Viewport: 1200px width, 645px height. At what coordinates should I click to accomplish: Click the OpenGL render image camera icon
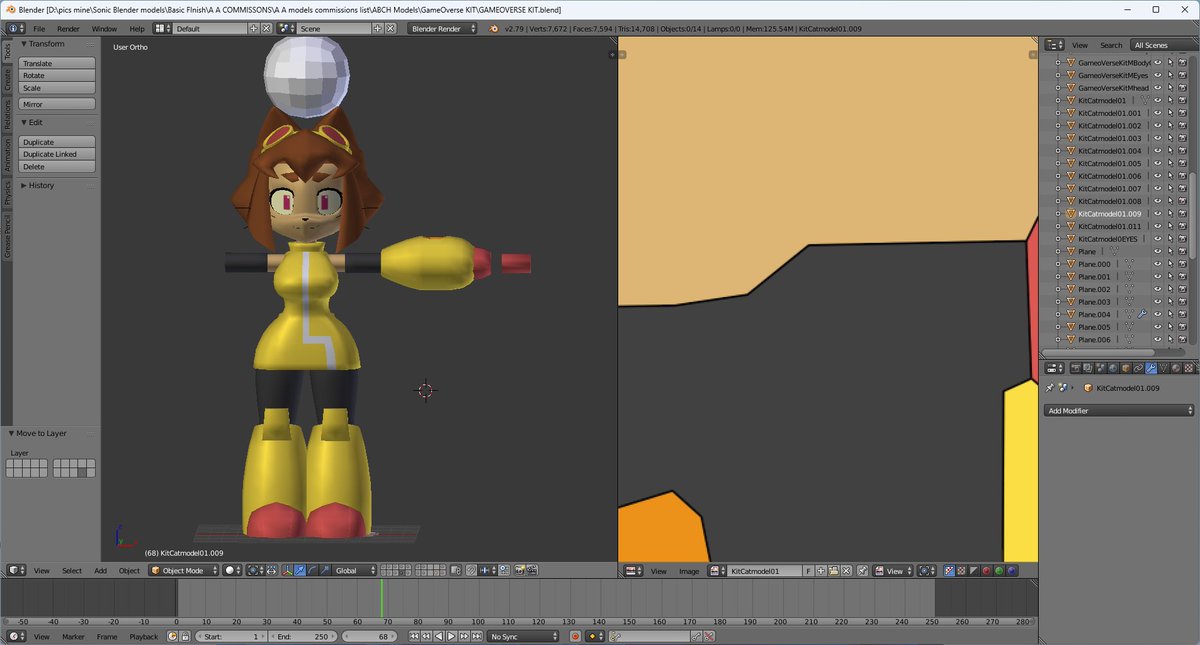tap(519, 570)
